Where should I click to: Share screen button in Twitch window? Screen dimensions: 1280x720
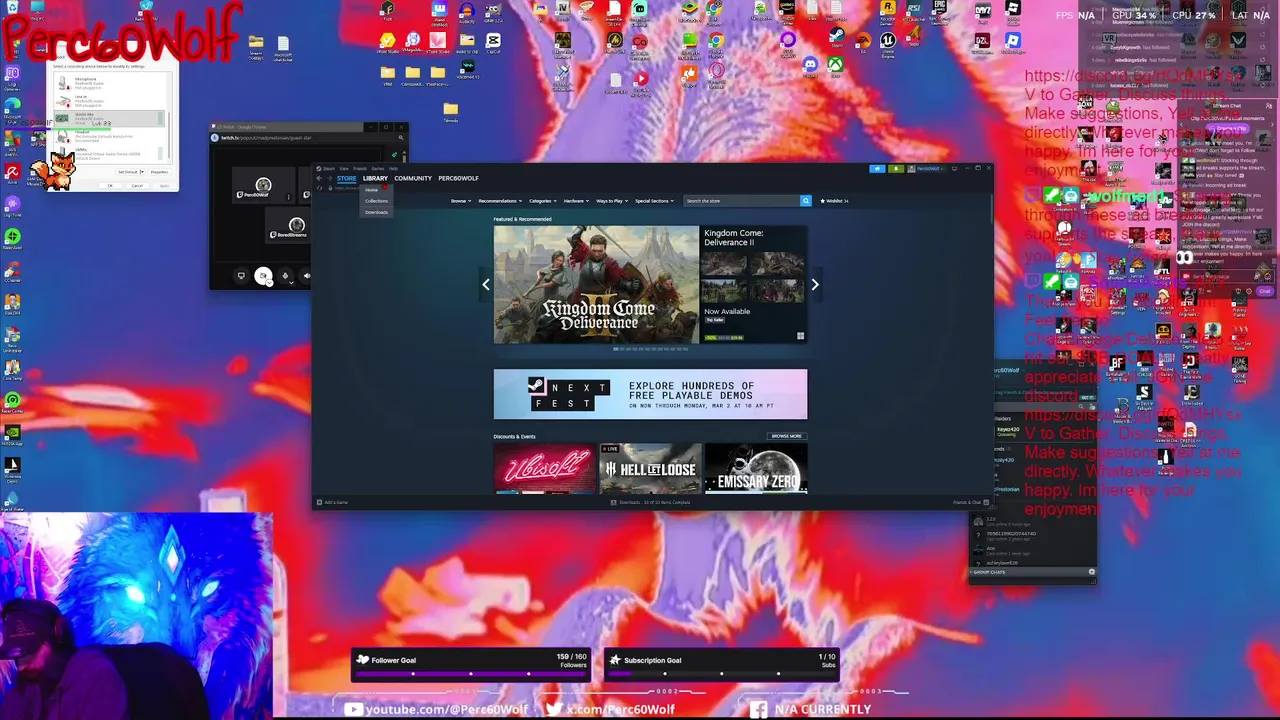(241, 276)
